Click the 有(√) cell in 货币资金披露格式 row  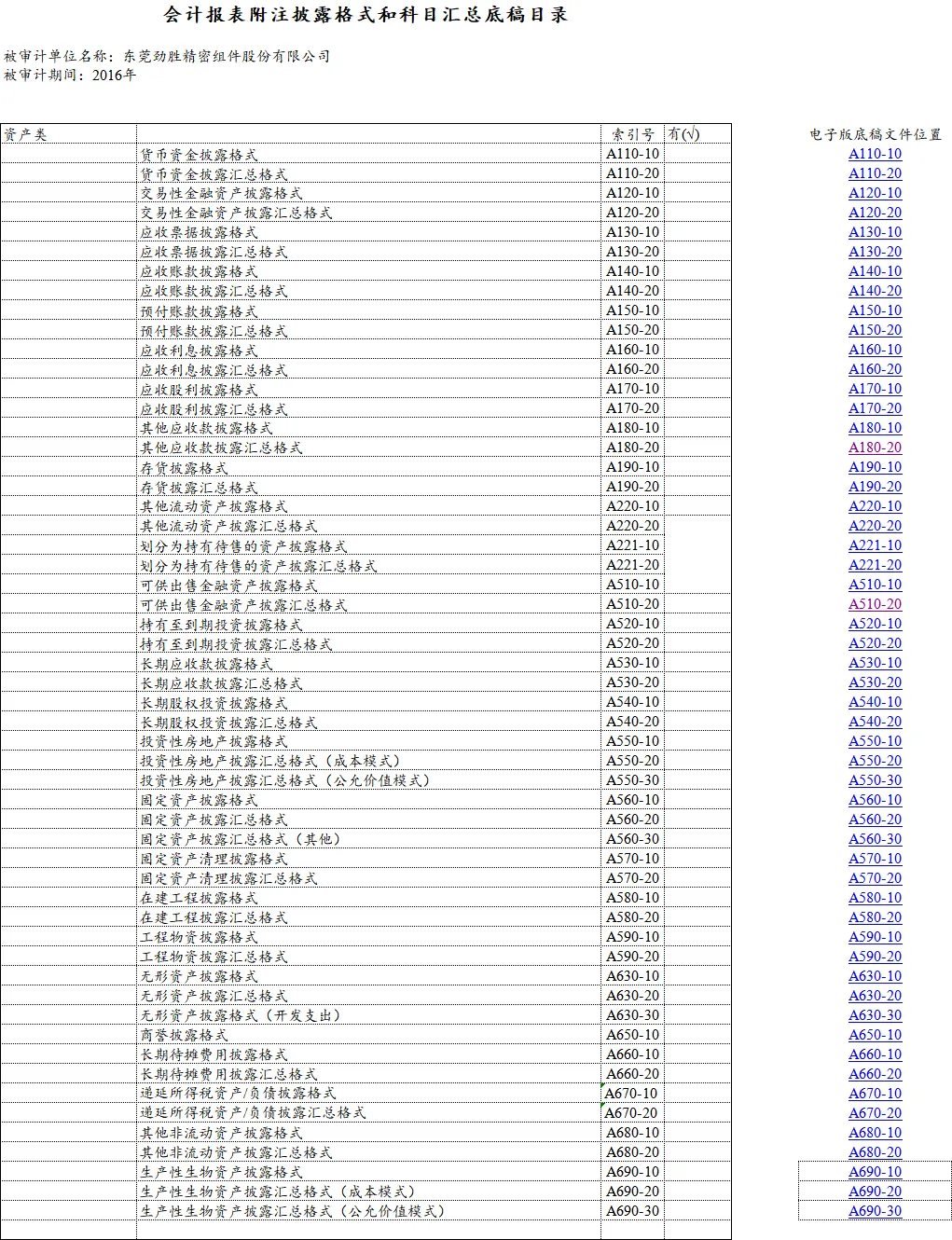coord(697,154)
